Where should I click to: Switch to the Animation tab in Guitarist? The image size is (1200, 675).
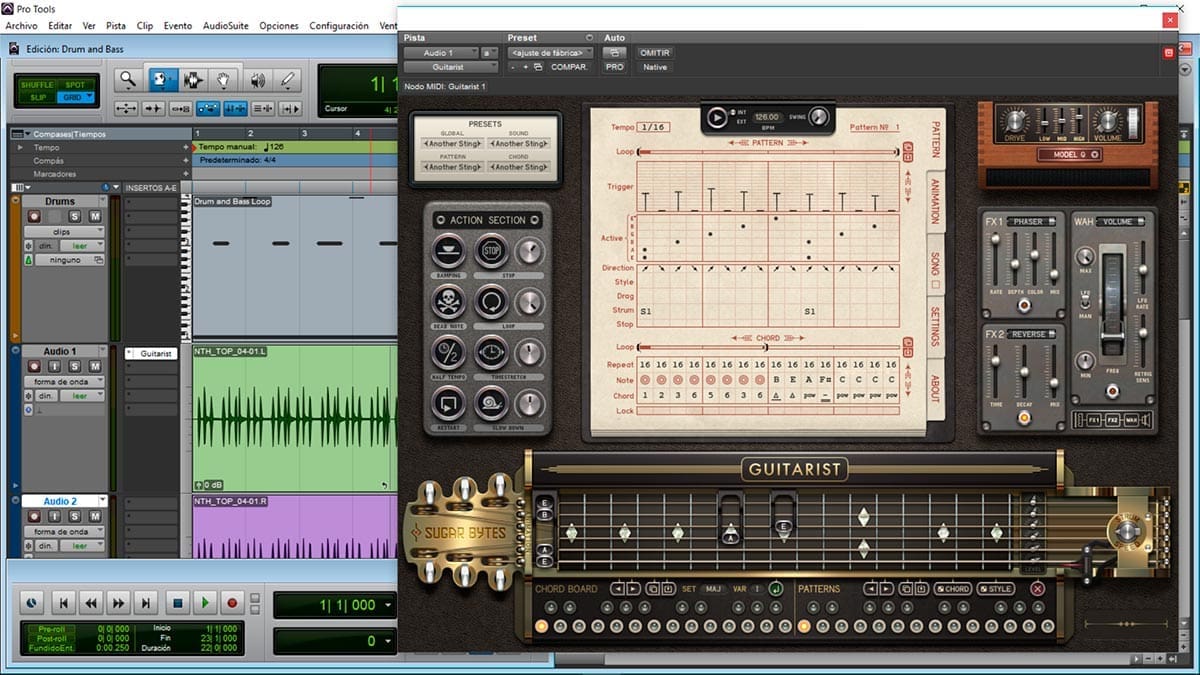tap(936, 204)
